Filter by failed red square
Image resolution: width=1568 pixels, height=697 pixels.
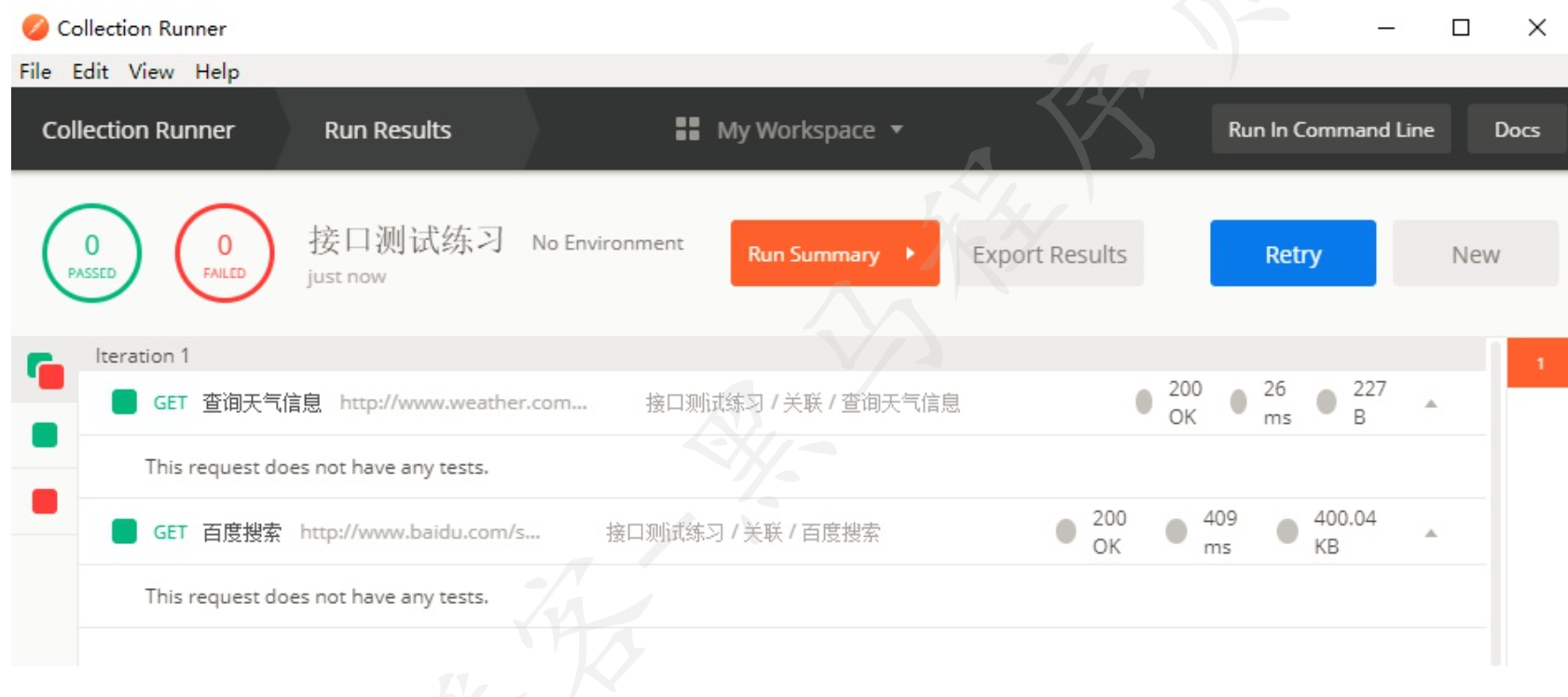45,501
